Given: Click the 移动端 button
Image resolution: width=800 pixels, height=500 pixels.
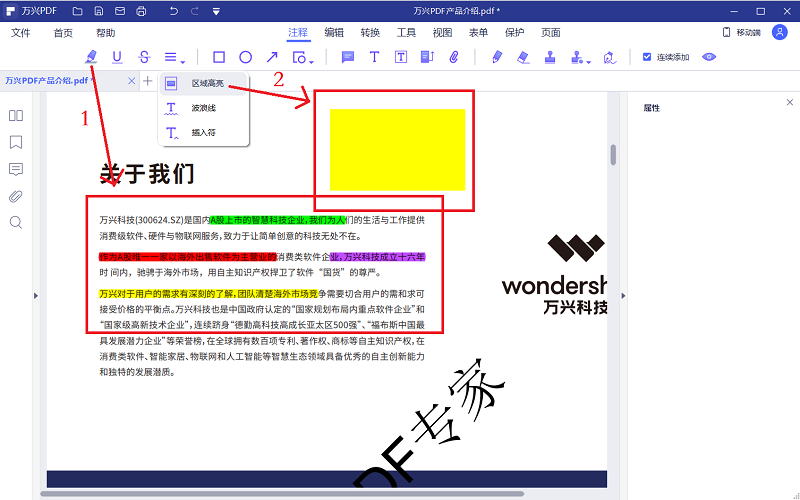Looking at the screenshot, I should pyautogui.click(x=741, y=33).
